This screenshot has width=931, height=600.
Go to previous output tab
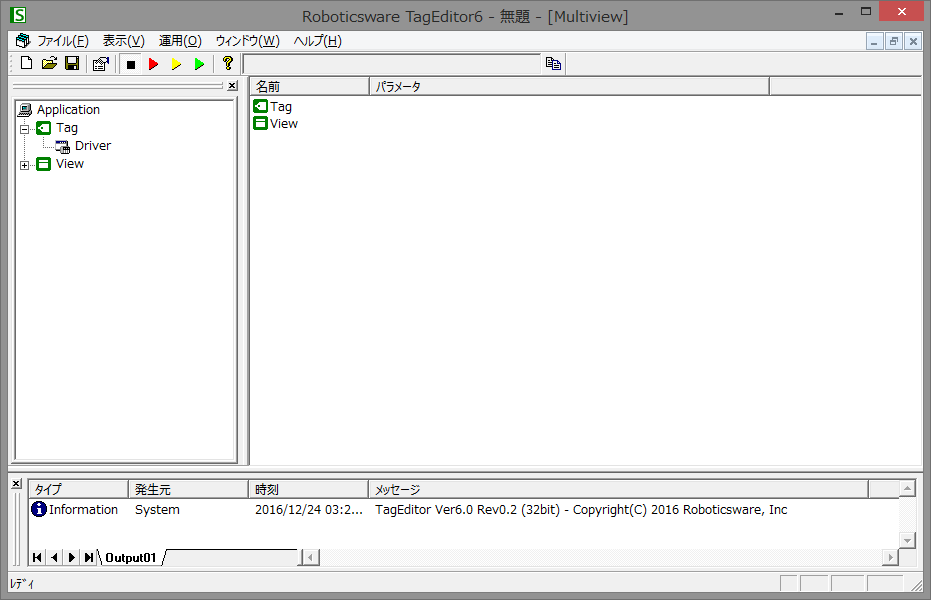click(x=54, y=557)
